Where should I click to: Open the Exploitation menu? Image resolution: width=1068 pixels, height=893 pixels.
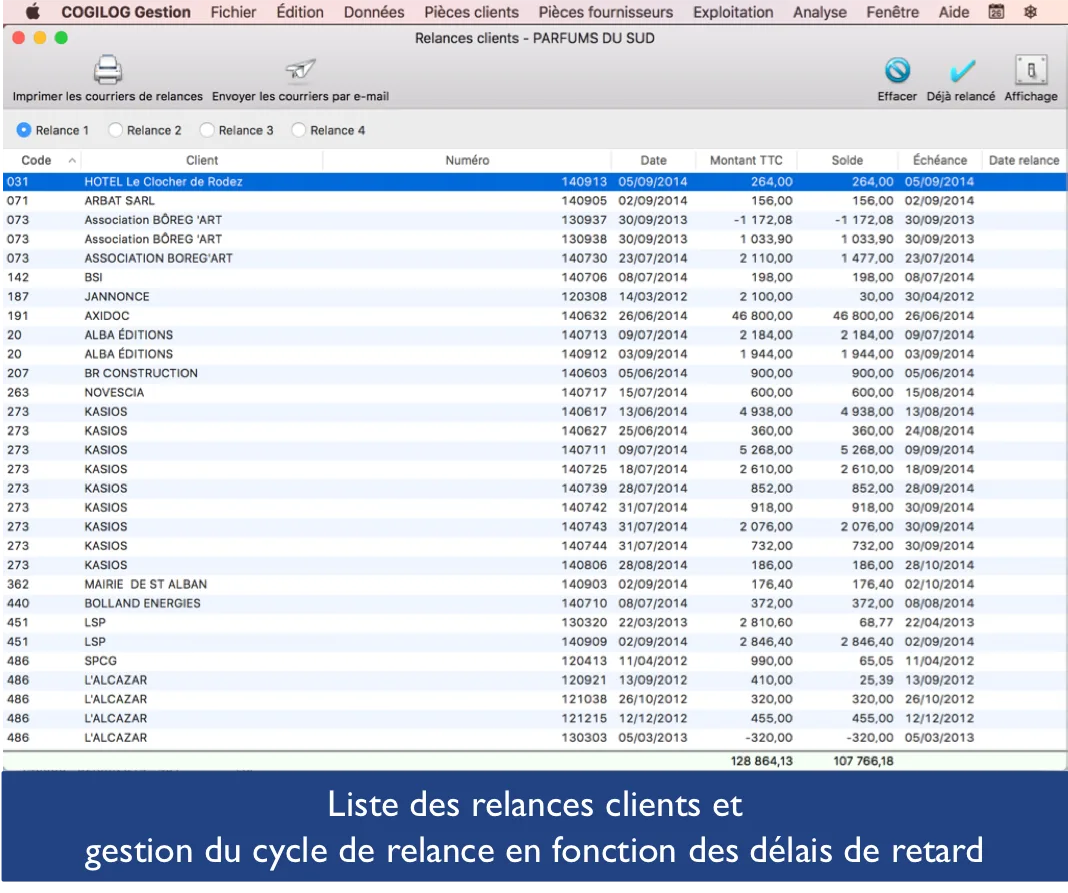click(733, 12)
